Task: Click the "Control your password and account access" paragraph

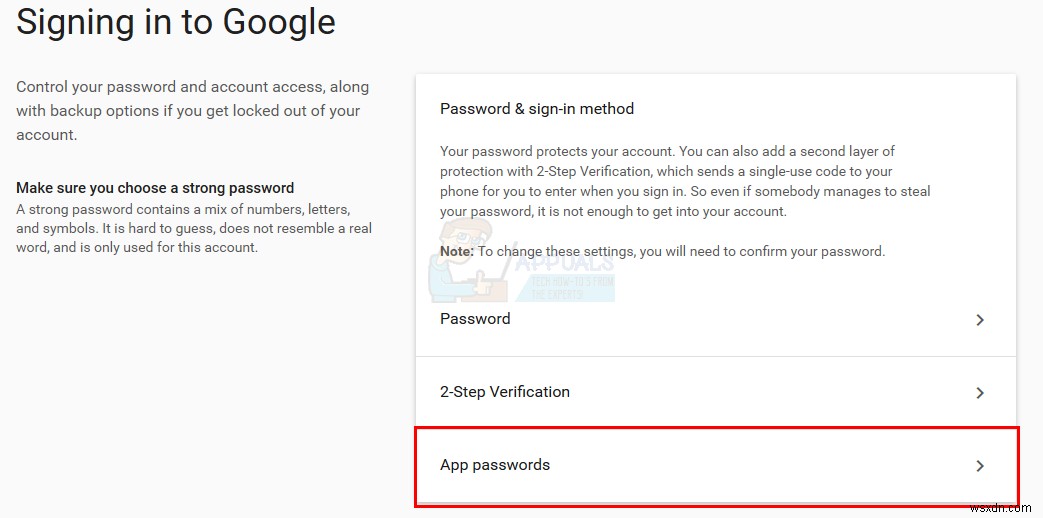Action: (192, 111)
